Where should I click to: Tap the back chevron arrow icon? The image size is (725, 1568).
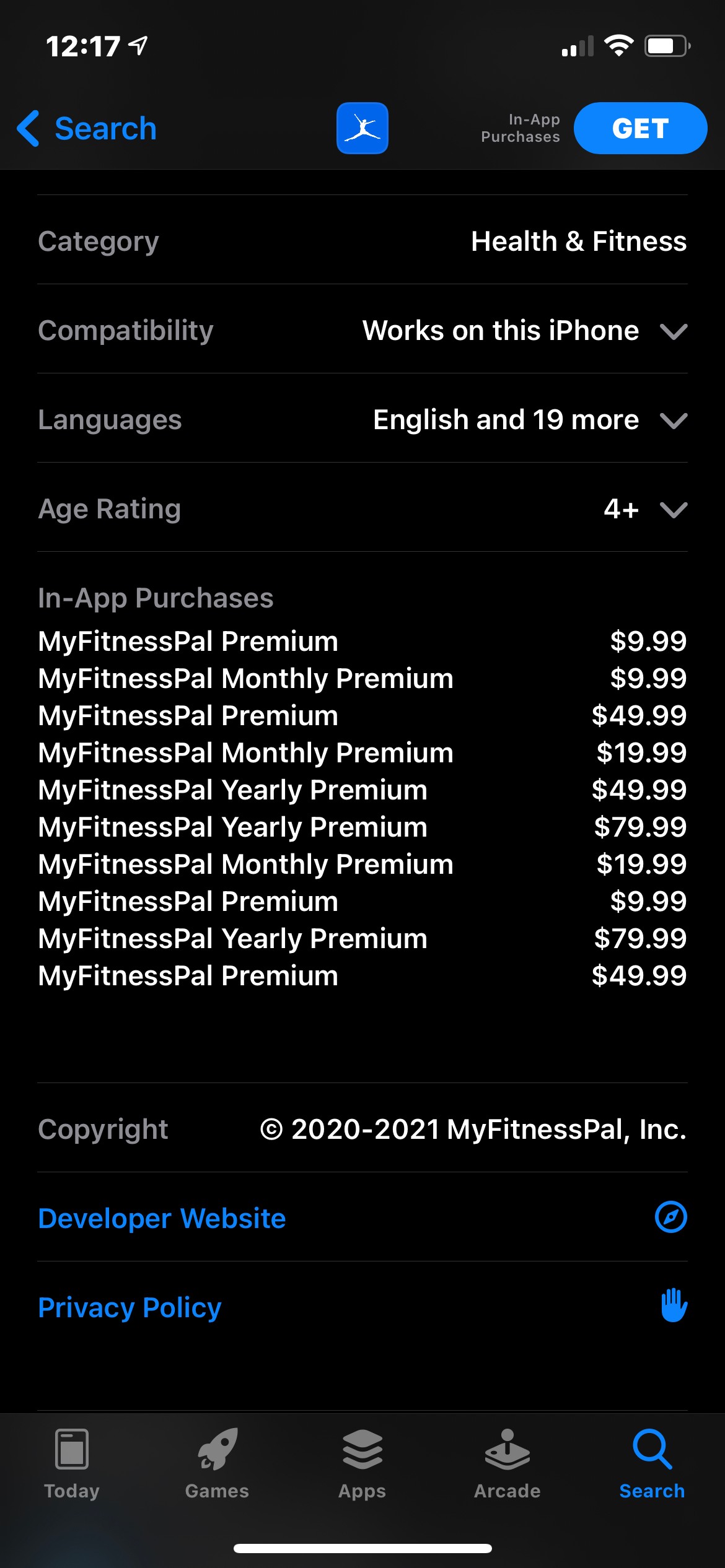pyautogui.click(x=29, y=128)
